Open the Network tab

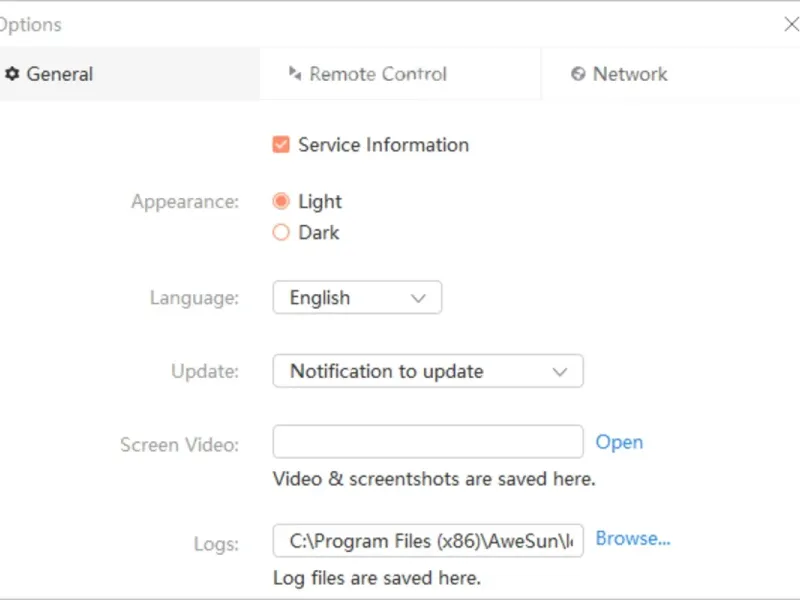pos(630,74)
